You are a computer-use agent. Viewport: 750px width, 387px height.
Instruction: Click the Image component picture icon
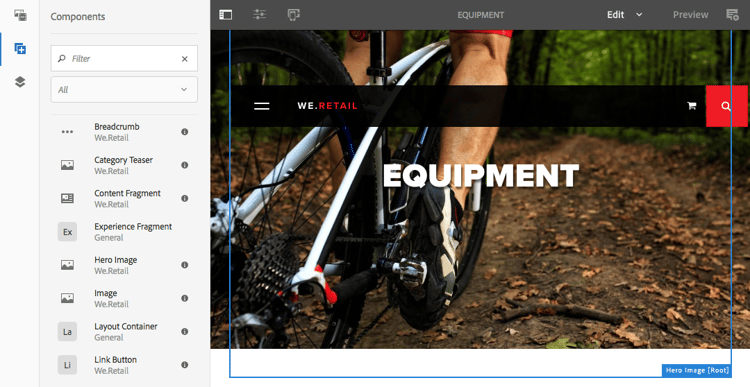(67, 298)
